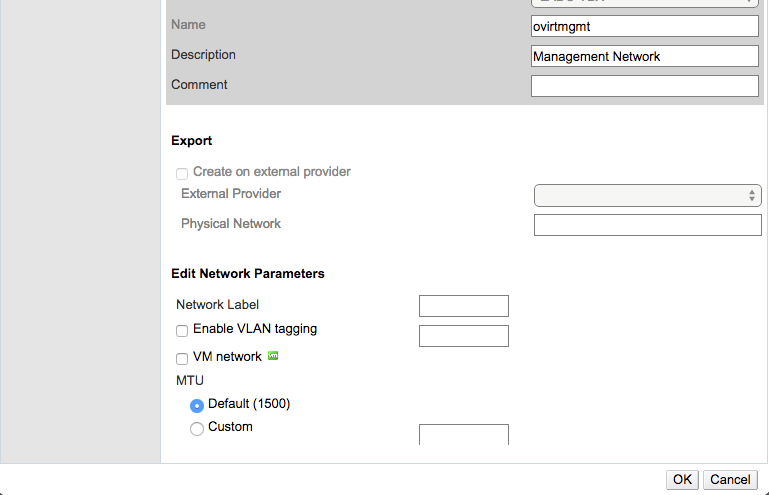Focus the Custom MTU value field
The height and width of the screenshot is (495, 769).
463,435
